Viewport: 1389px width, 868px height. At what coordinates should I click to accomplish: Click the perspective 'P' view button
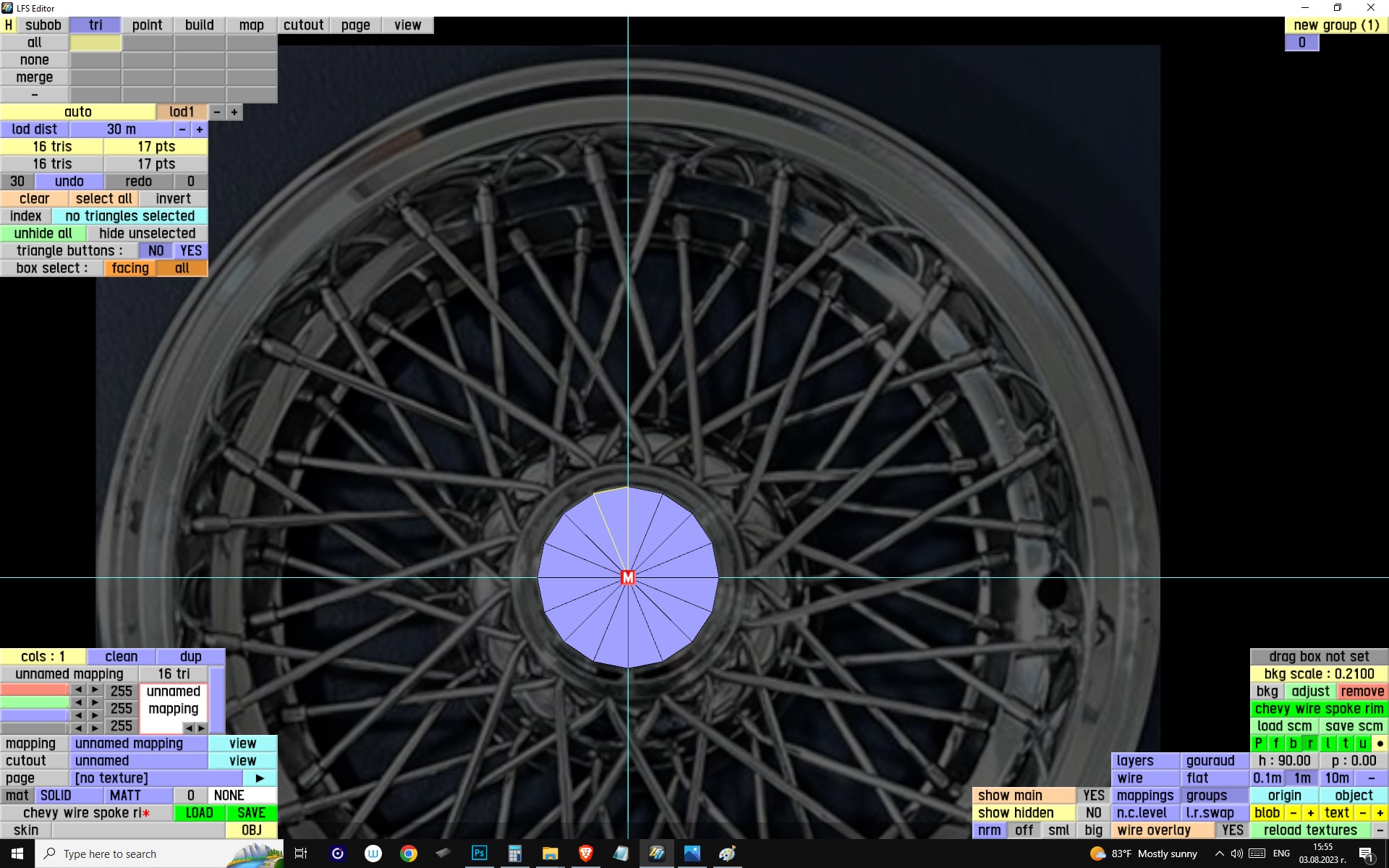tap(1258, 743)
